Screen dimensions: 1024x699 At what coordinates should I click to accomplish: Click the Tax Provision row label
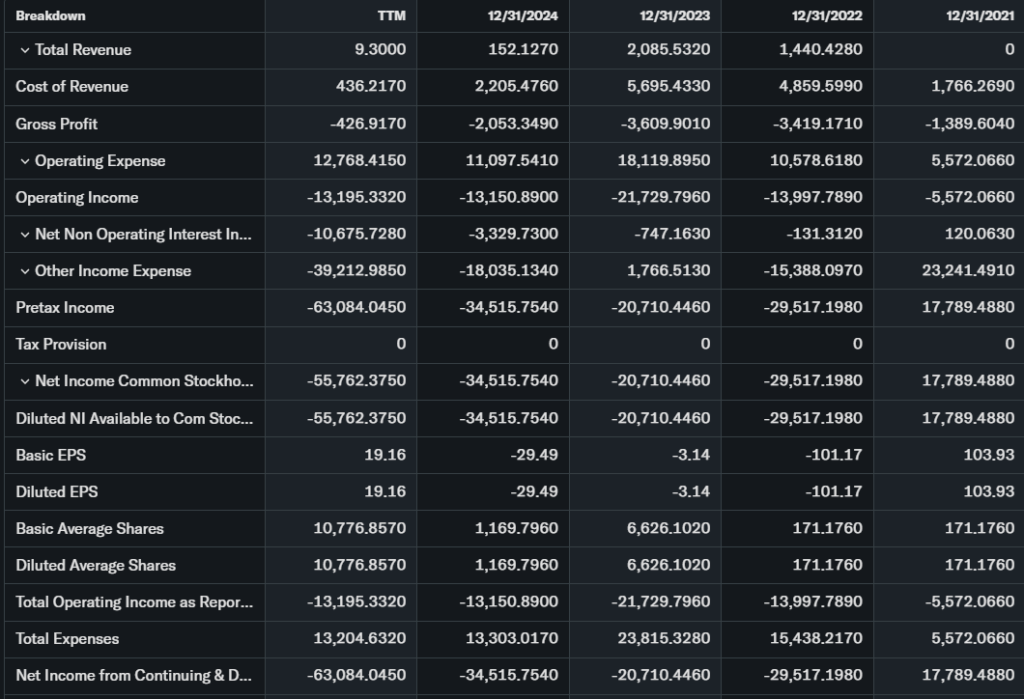[x=61, y=344]
